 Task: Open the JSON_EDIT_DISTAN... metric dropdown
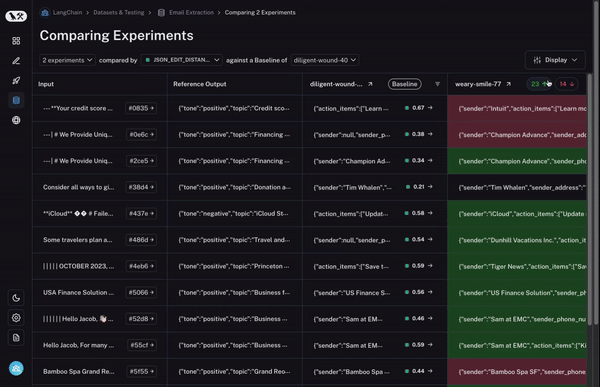182,60
